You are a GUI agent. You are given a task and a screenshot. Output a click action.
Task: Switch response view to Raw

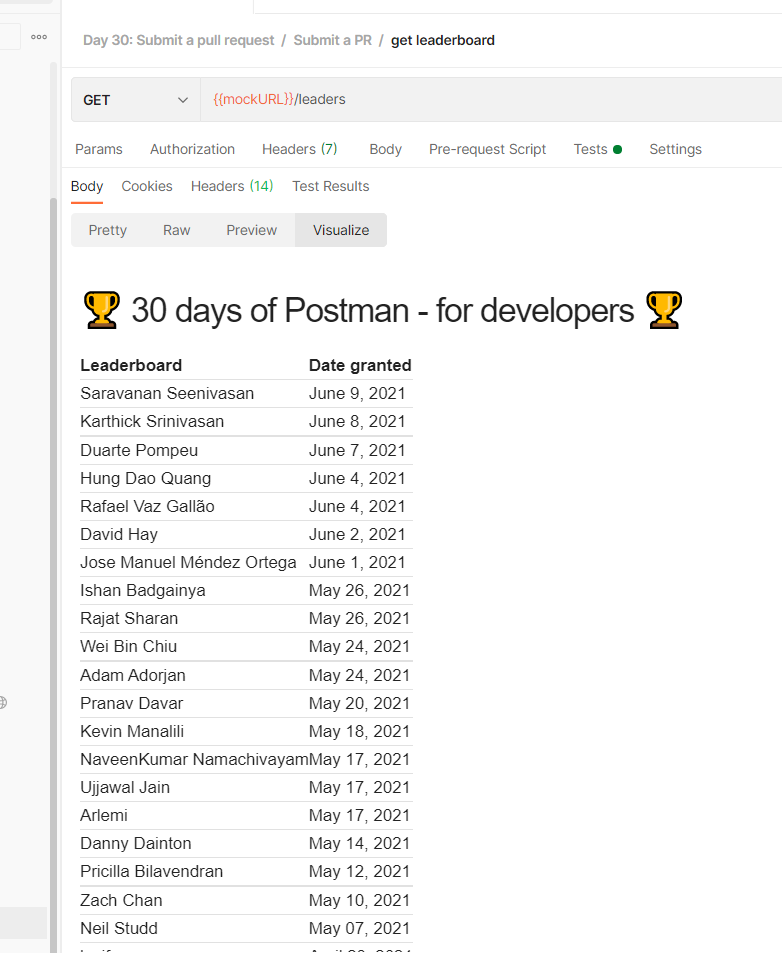[176, 230]
